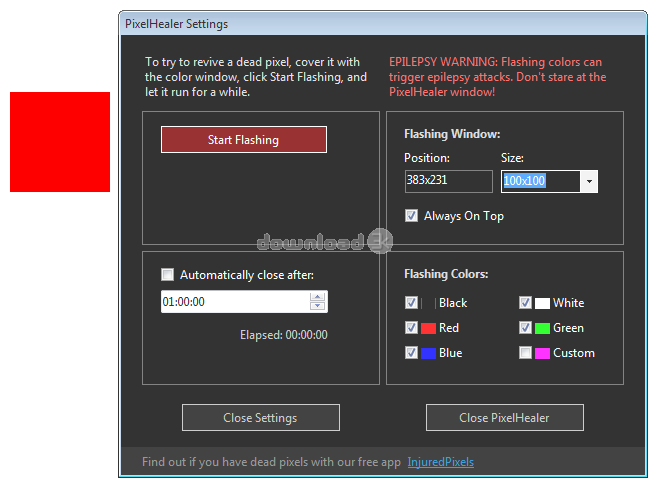This screenshot has width=651, height=483.
Task: Open the InjuredPixels link
Action: point(441,462)
